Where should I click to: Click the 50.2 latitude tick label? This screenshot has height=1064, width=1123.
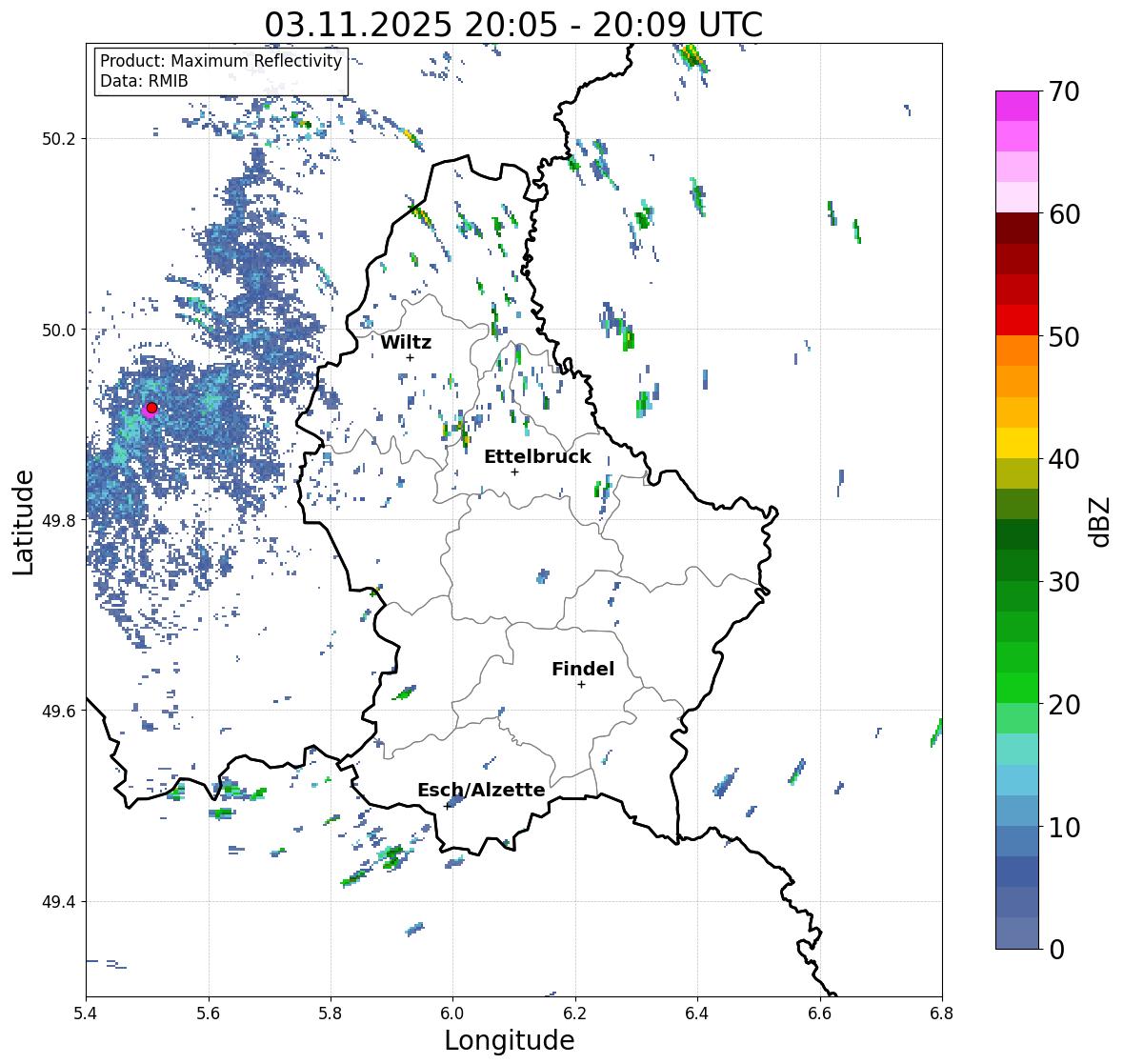click(x=59, y=139)
